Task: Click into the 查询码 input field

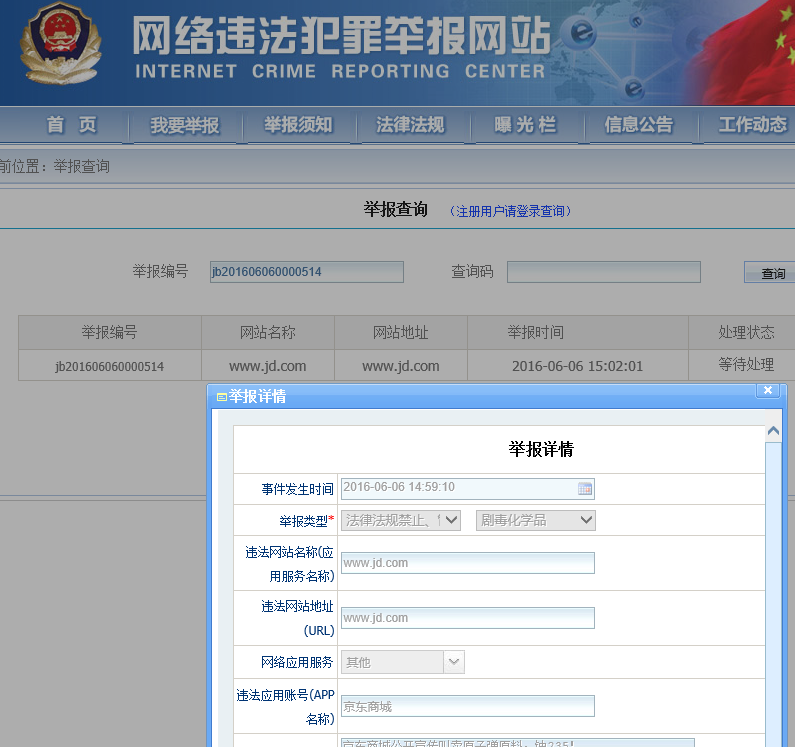Action: click(604, 272)
